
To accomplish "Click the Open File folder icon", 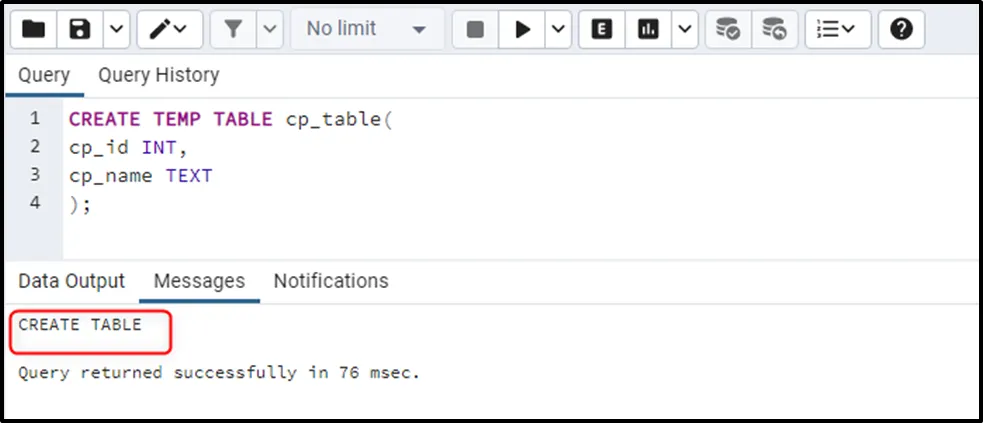I will (34, 30).
